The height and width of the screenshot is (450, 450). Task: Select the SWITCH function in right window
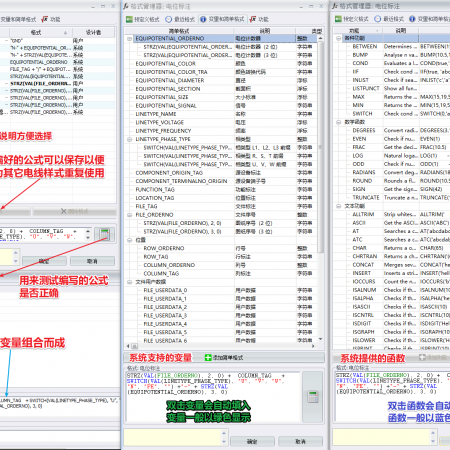[362, 114]
